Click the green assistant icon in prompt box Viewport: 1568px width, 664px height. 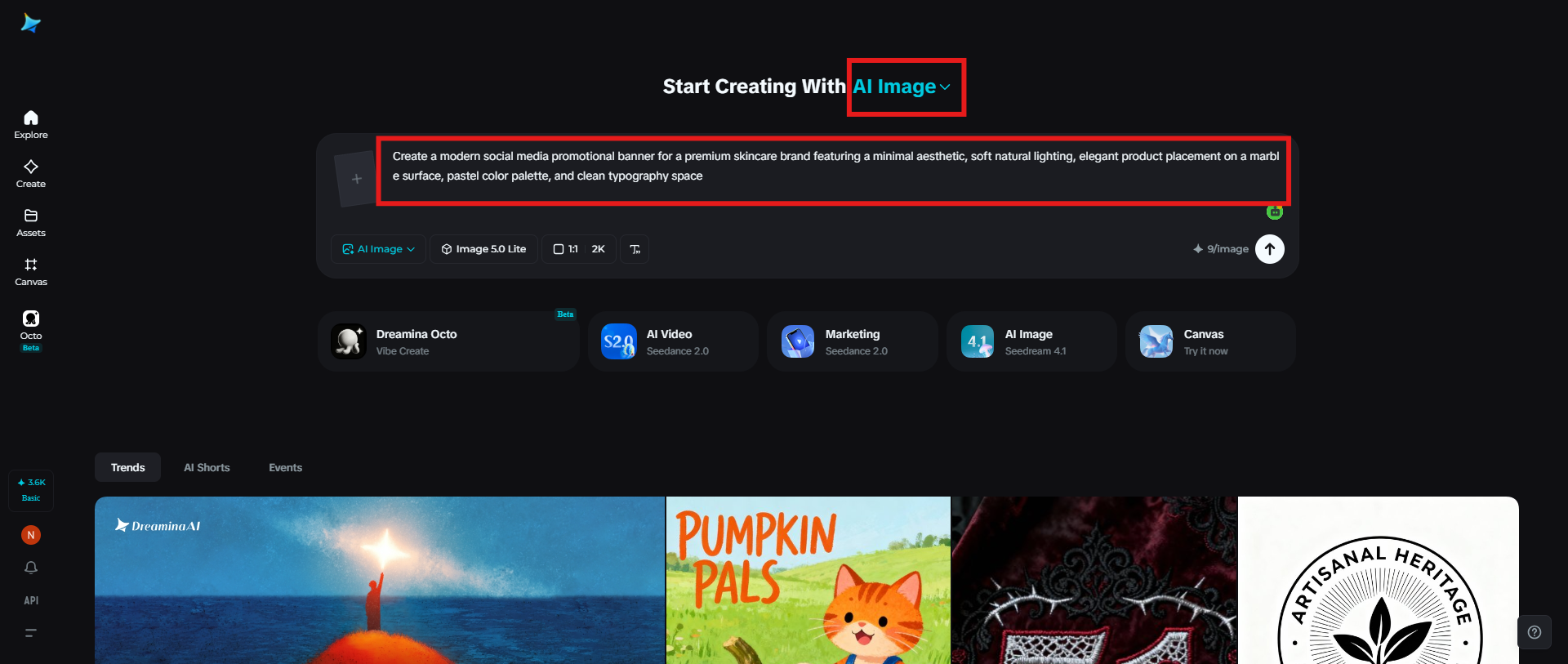[x=1275, y=212]
